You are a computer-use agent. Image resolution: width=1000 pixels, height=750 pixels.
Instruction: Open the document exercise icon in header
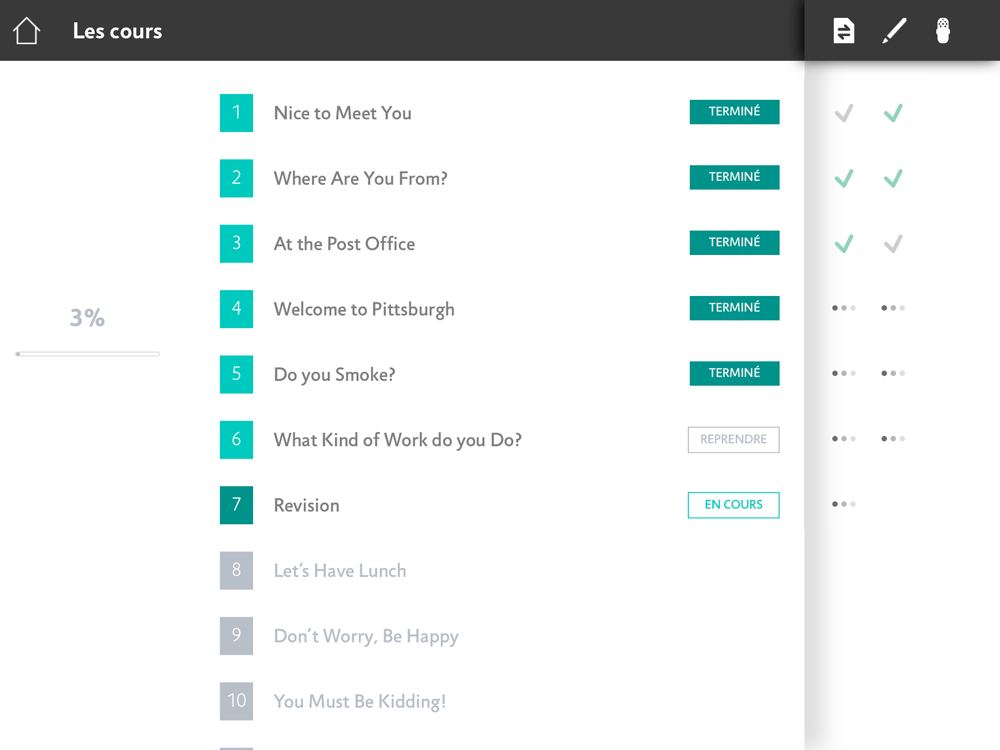click(844, 31)
